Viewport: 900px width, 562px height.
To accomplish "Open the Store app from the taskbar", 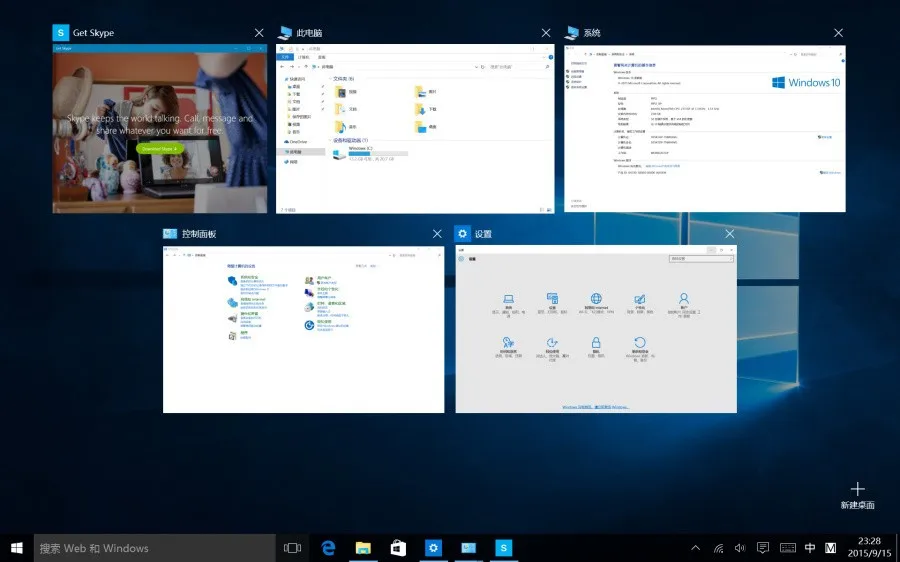I will (x=398, y=548).
